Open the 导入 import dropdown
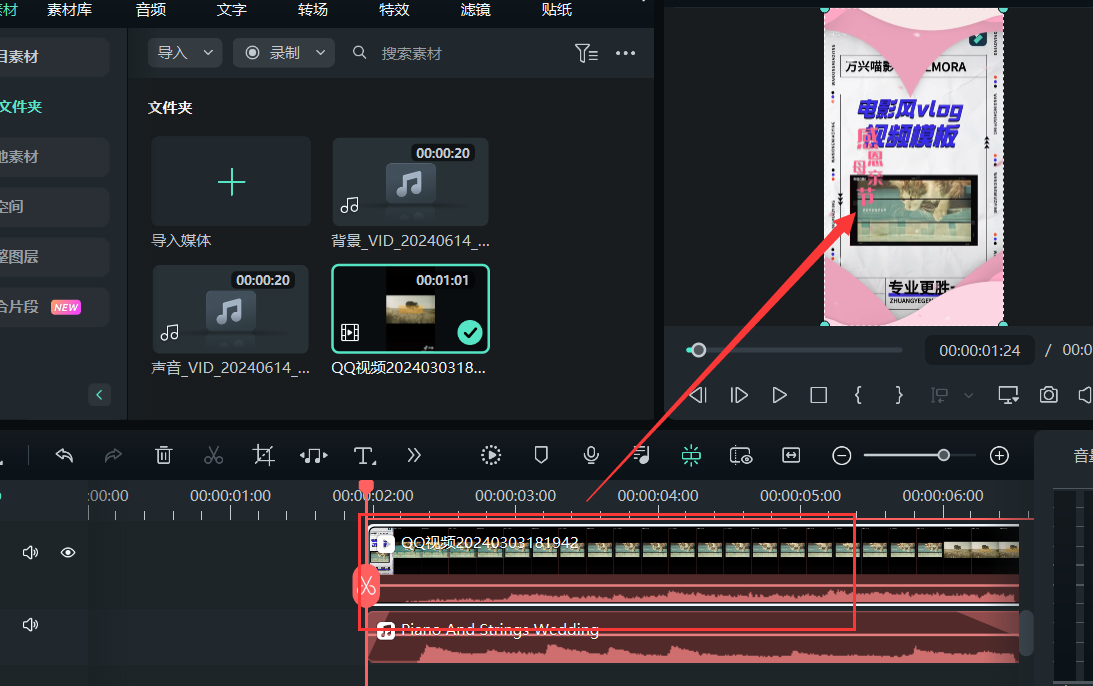 (x=184, y=53)
